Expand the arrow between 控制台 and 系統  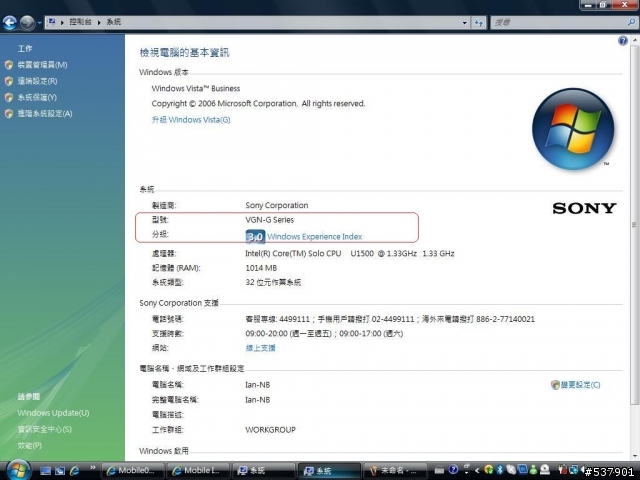point(99,22)
